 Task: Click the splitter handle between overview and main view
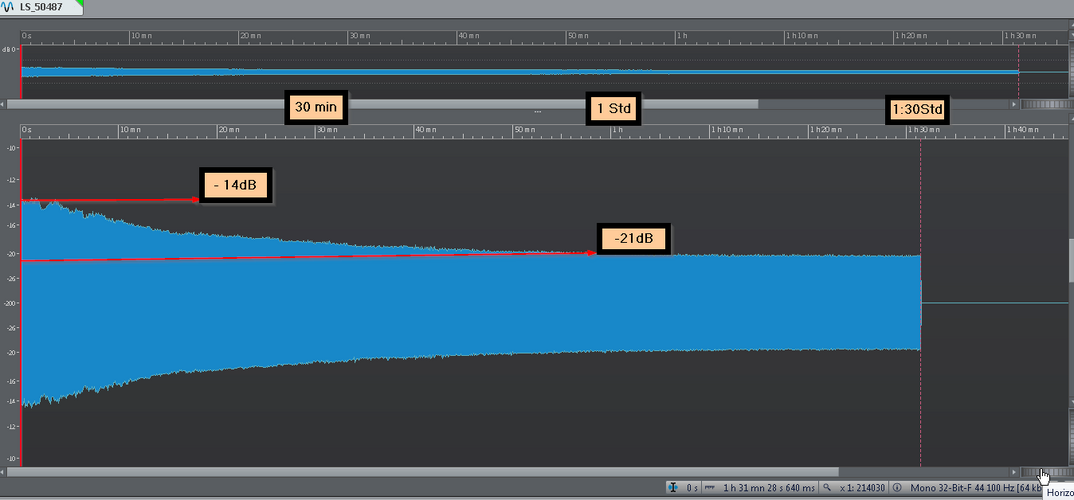point(538,112)
